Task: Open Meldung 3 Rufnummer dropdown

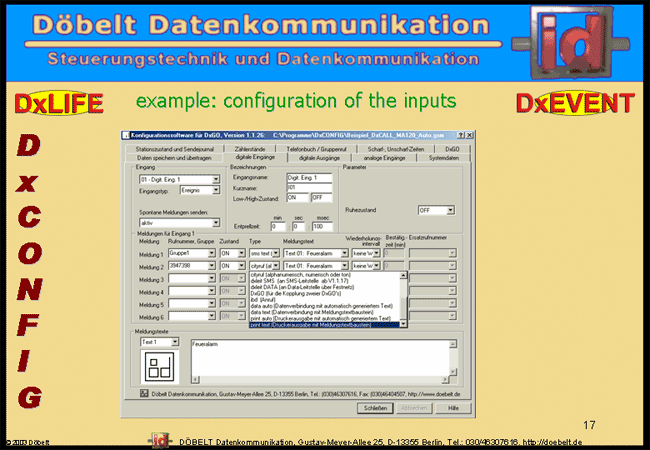Action: pyautogui.click(x=211, y=278)
